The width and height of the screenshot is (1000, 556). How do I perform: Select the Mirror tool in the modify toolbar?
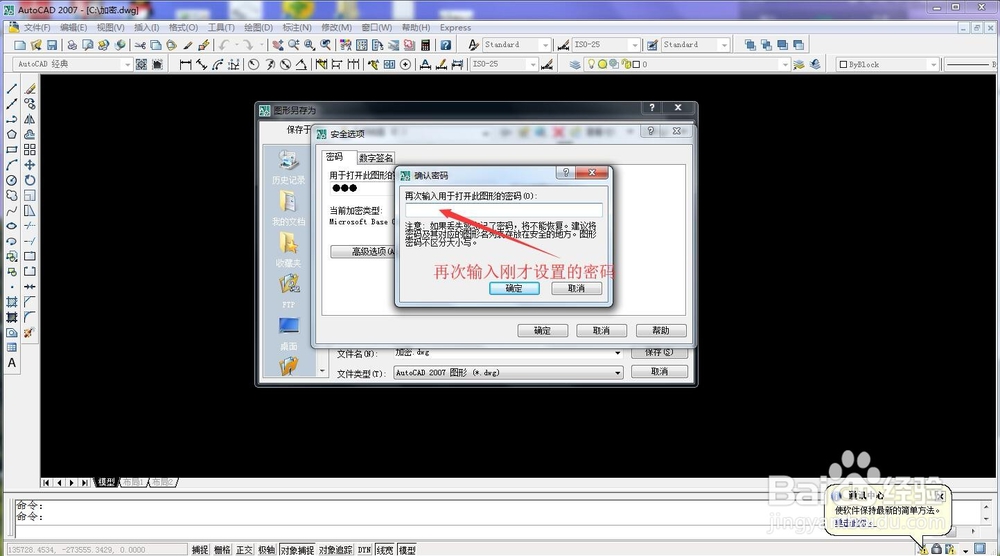[x=29, y=119]
